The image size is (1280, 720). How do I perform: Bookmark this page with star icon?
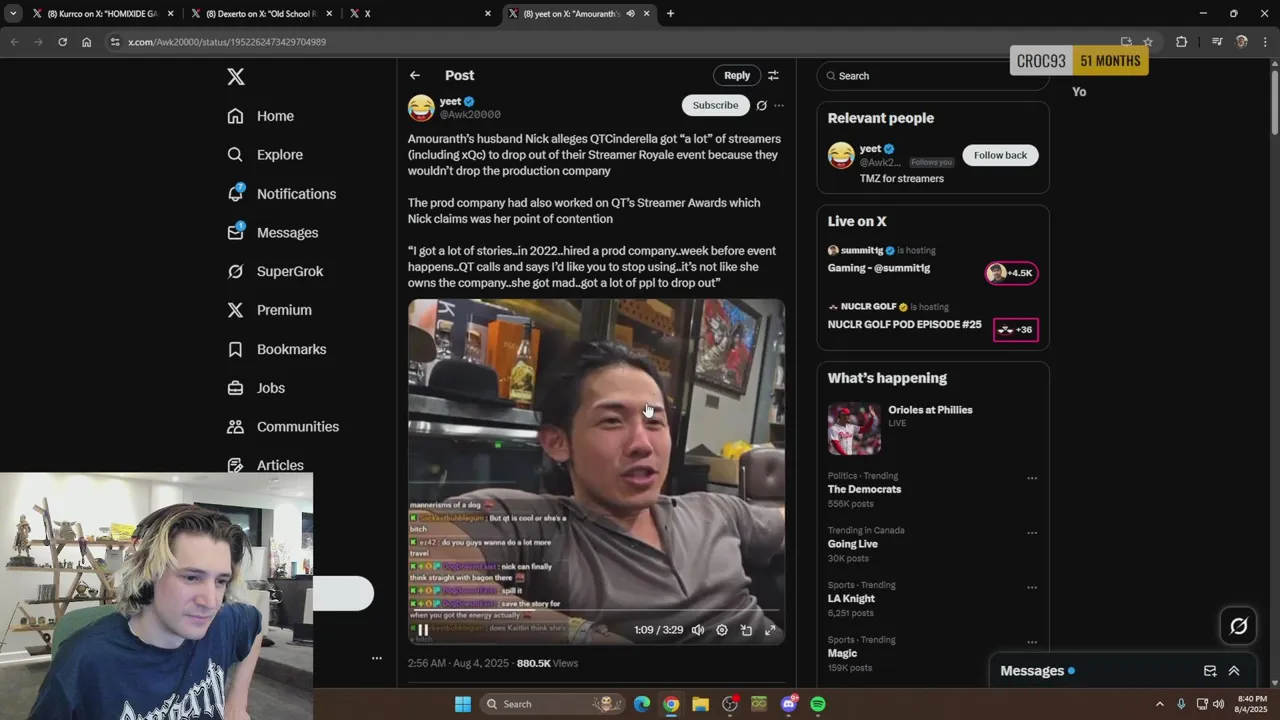click(x=1148, y=42)
